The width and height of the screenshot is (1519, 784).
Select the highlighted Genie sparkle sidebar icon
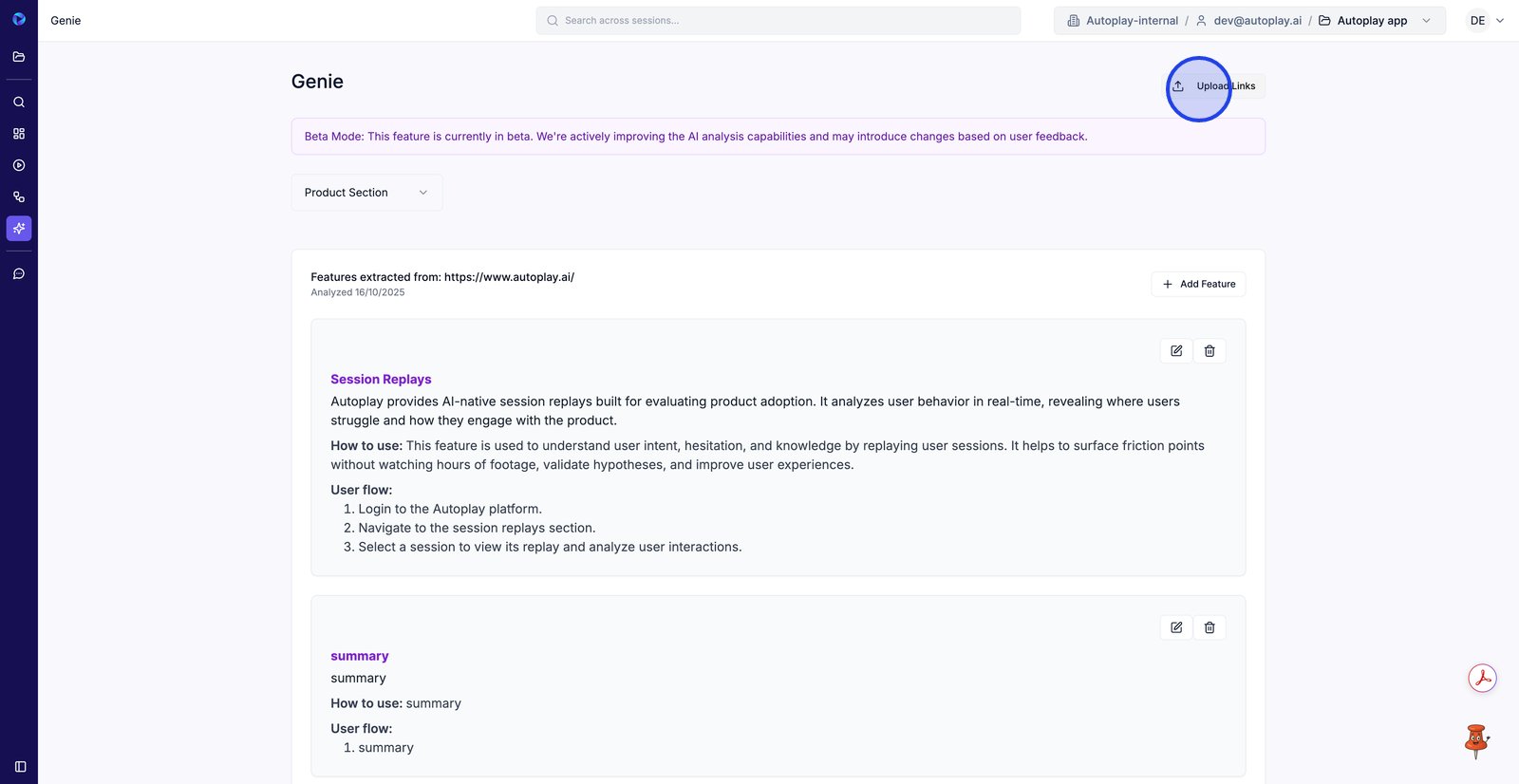[x=19, y=229]
